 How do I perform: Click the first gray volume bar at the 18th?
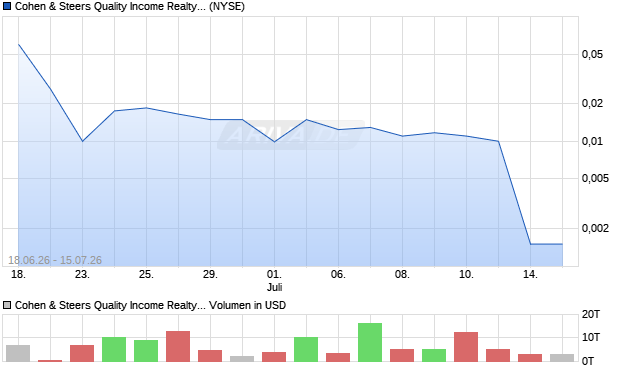point(18,353)
